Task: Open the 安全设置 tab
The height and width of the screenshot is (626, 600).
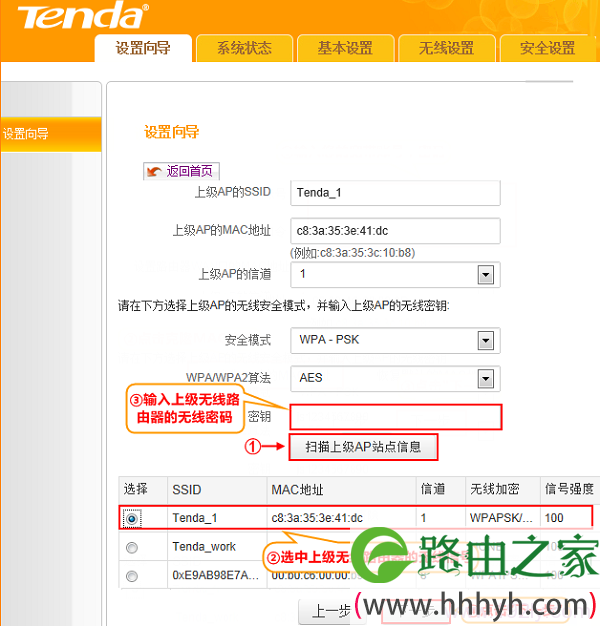Action: click(548, 48)
